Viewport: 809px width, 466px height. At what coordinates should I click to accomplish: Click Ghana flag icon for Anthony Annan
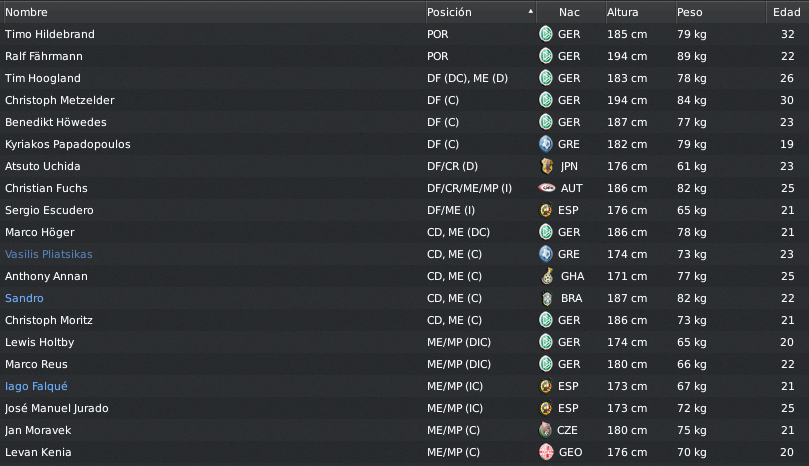tap(547, 276)
